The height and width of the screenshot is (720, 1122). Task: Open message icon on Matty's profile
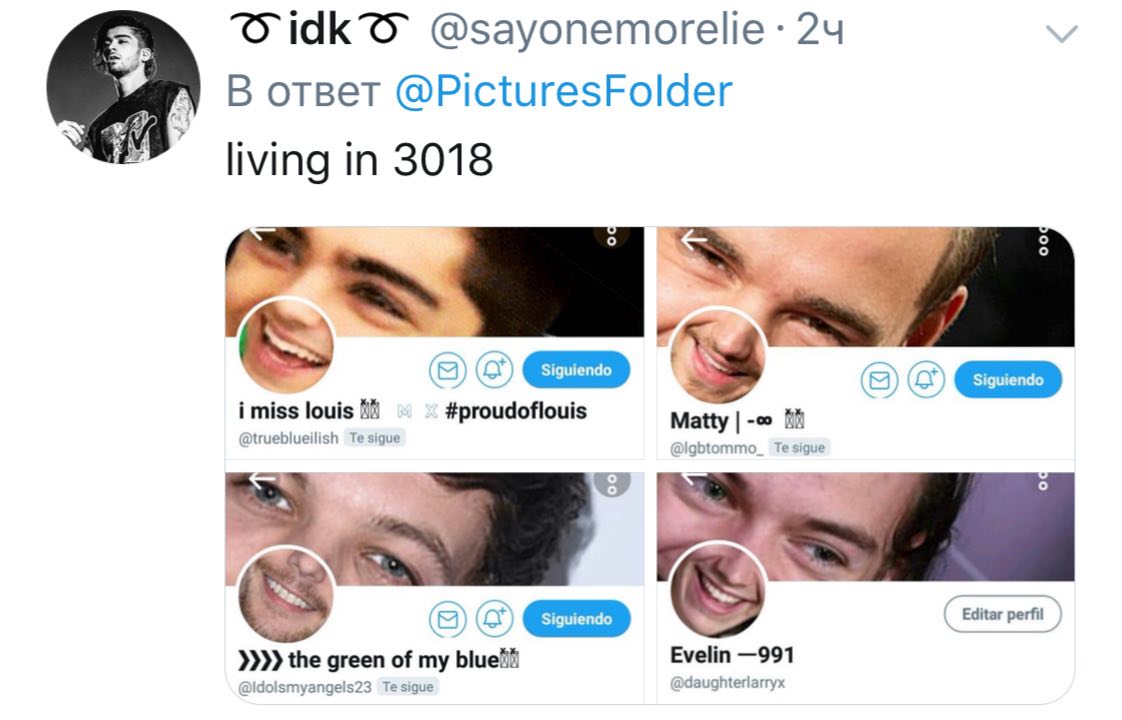(879, 380)
